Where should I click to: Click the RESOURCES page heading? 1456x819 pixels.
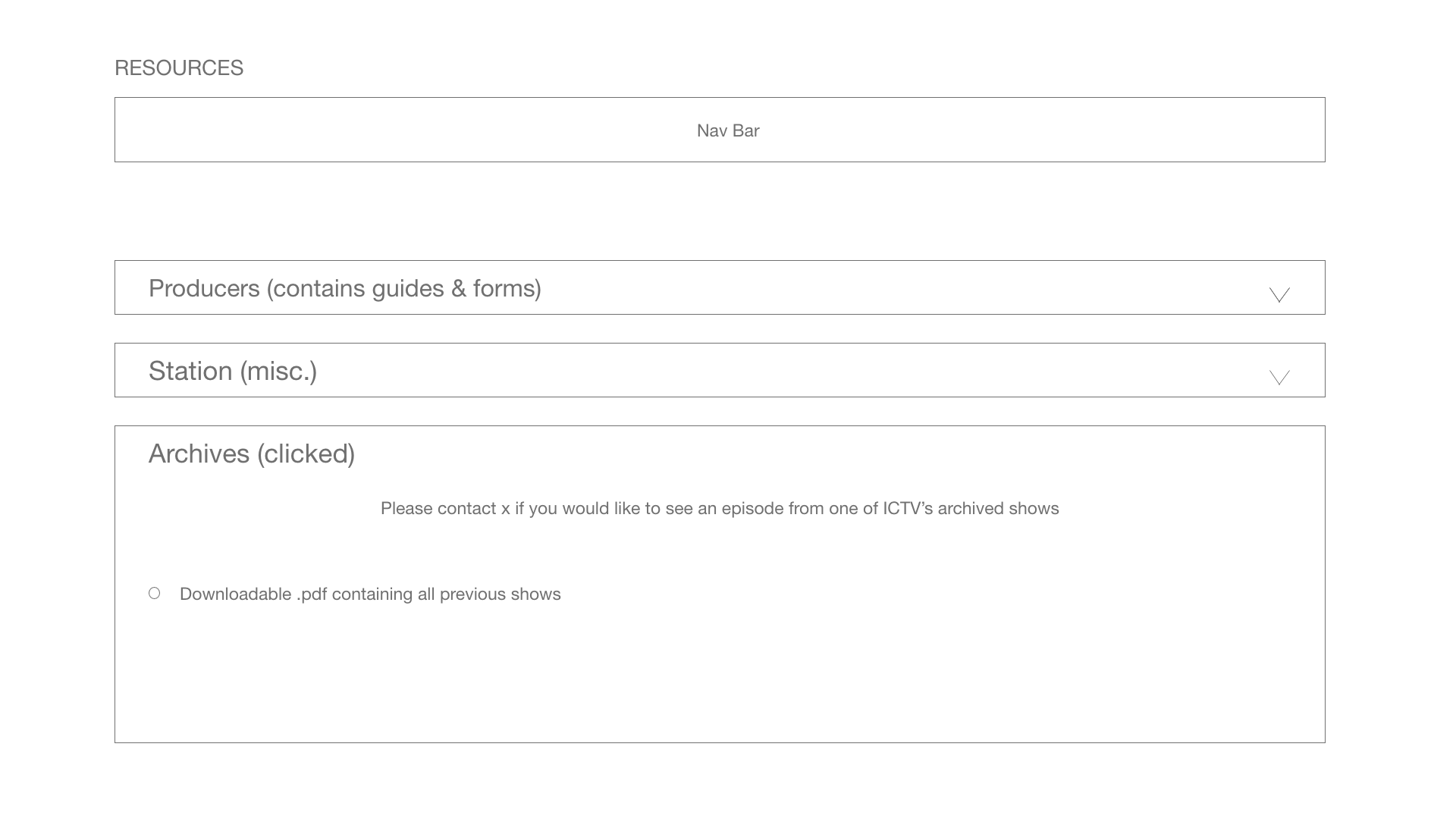click(179, 68)
